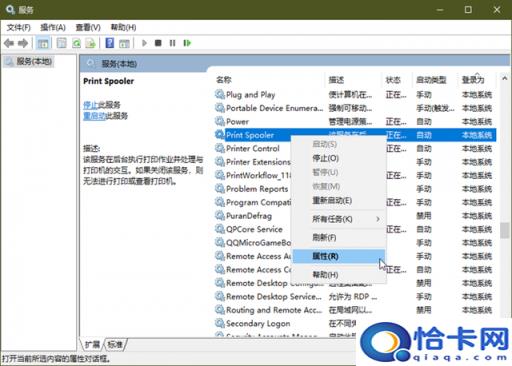
Task: Select the Printer Control service row
Action: point(355,148)
